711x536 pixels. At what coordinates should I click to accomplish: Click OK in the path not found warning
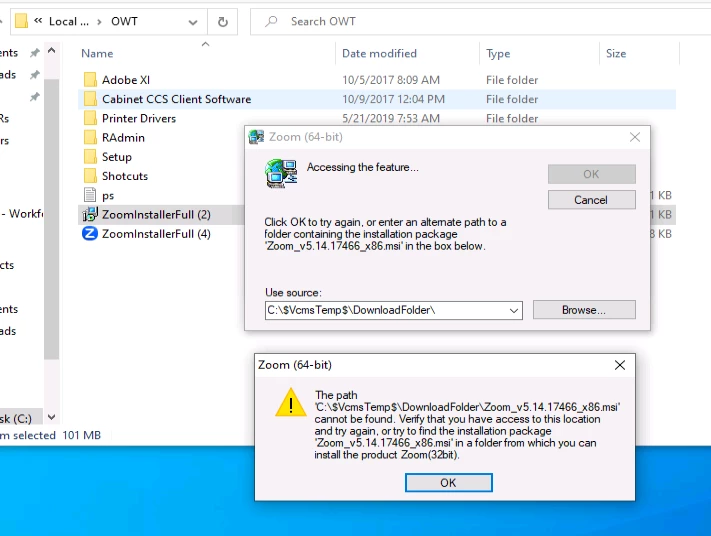[x=448, y=482]
